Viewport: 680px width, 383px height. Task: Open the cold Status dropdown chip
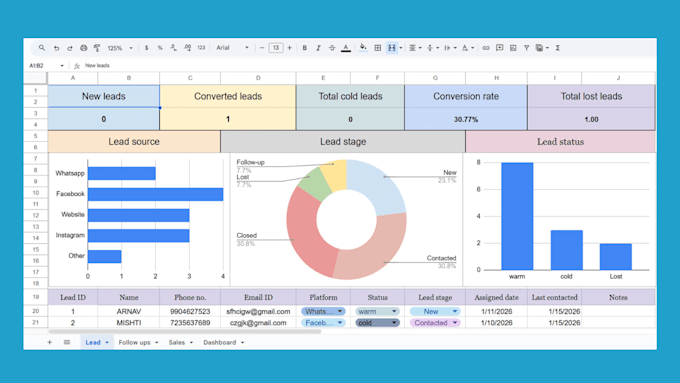[x=377, y=323]
